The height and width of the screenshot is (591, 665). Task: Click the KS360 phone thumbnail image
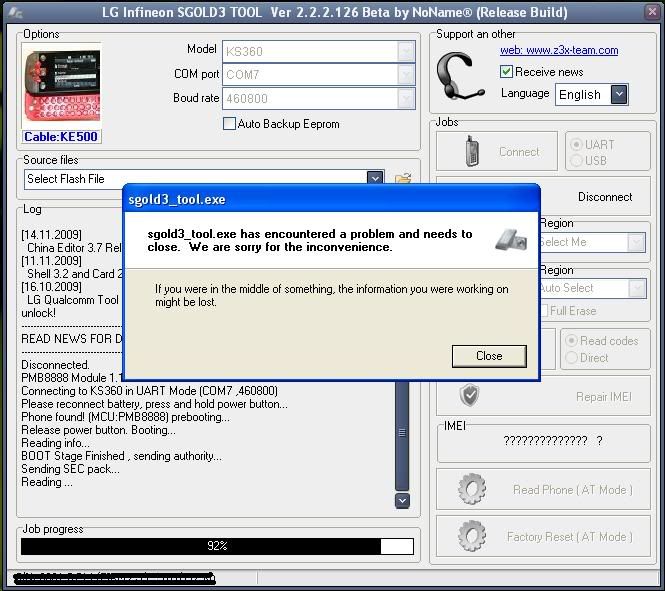click(x=62, y=86)
